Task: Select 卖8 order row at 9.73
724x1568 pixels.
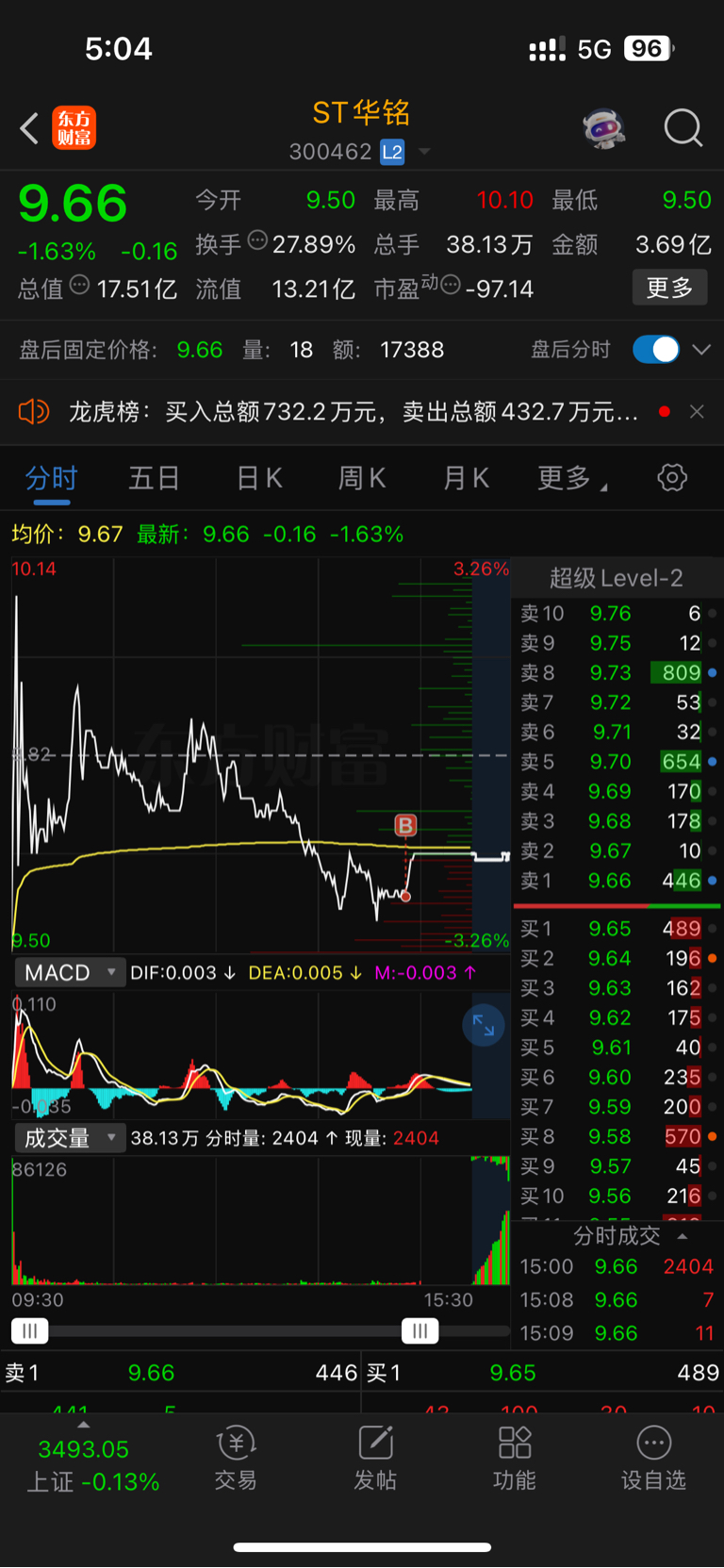Action: coord(618,673)
